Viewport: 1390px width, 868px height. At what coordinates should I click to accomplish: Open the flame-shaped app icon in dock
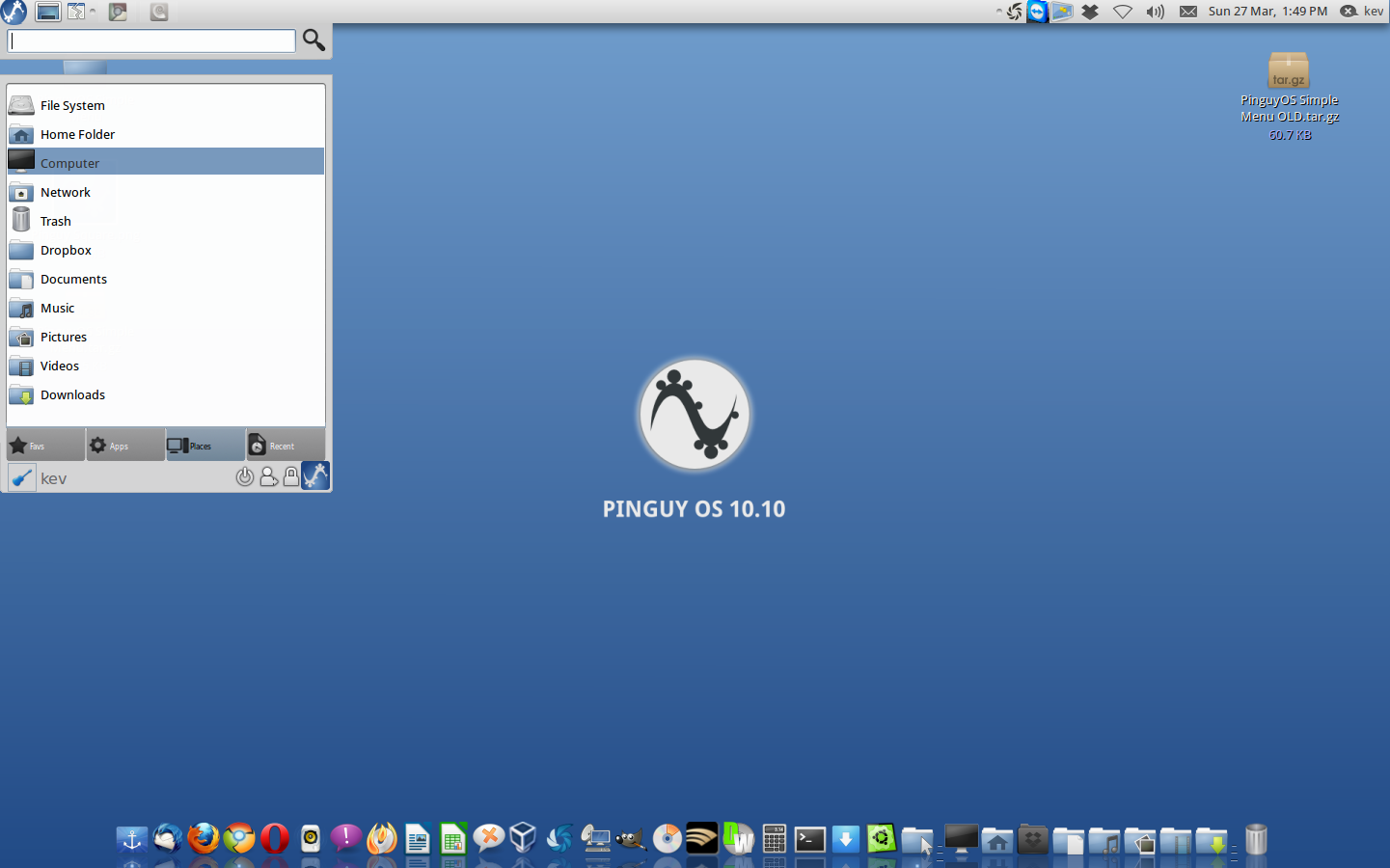[x=382, y=838]
